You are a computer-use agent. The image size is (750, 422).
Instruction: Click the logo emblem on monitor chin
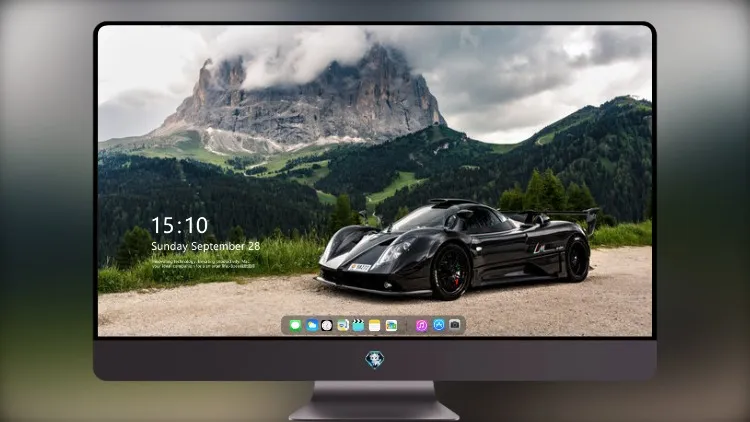pyautogui.click(x=375, y=359)
